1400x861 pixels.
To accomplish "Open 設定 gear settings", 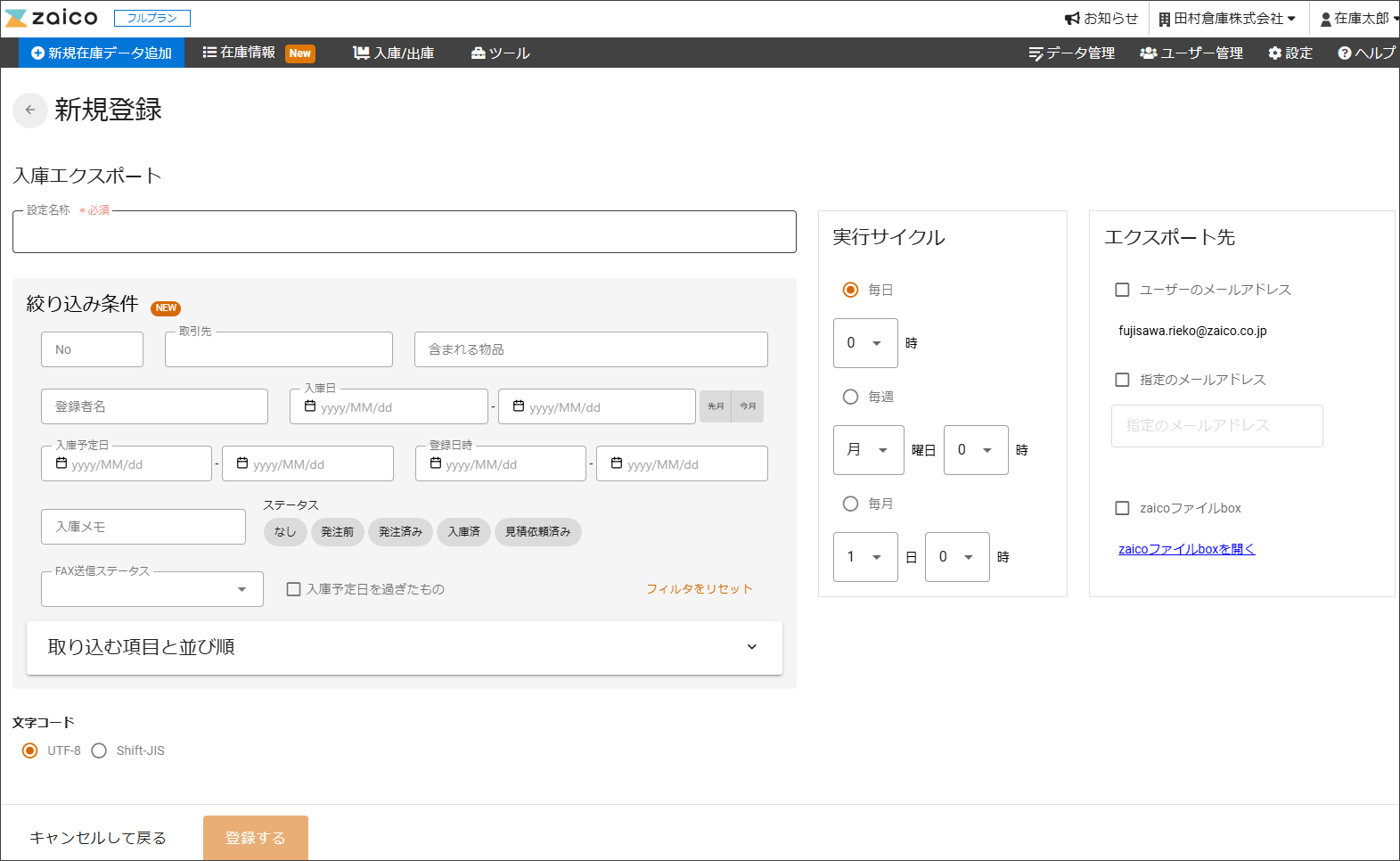I will (x=1289, y=53).
